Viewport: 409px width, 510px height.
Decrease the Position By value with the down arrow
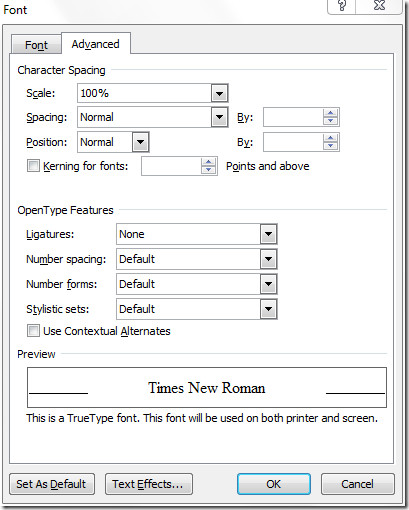click(330, 146)
